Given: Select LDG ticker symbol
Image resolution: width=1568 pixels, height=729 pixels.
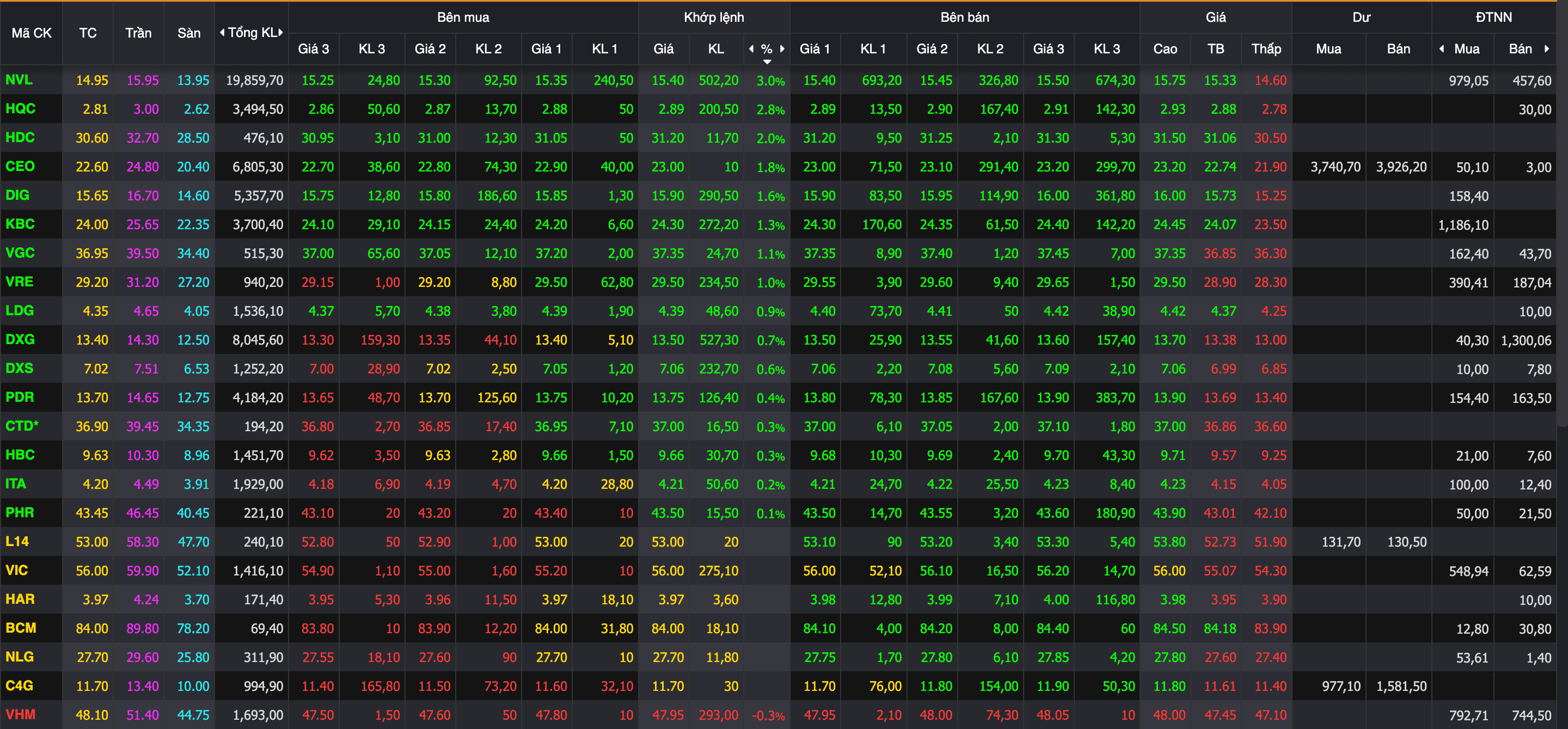Looking at the screenshot, I should point(20,310).
